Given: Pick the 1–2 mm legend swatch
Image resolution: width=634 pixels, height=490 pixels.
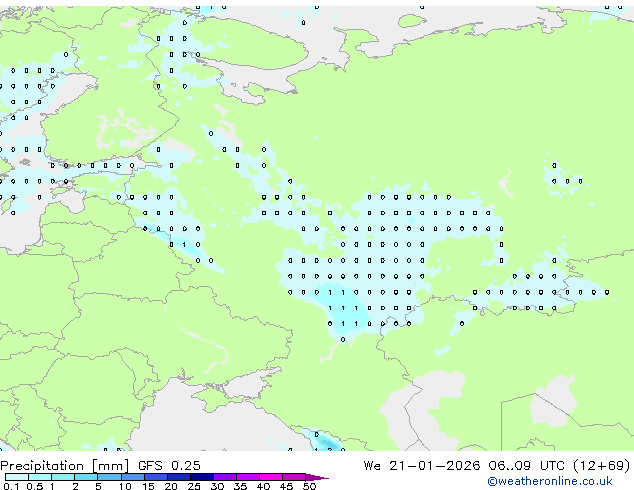Looking at the screenshot, I should (63, 477).
